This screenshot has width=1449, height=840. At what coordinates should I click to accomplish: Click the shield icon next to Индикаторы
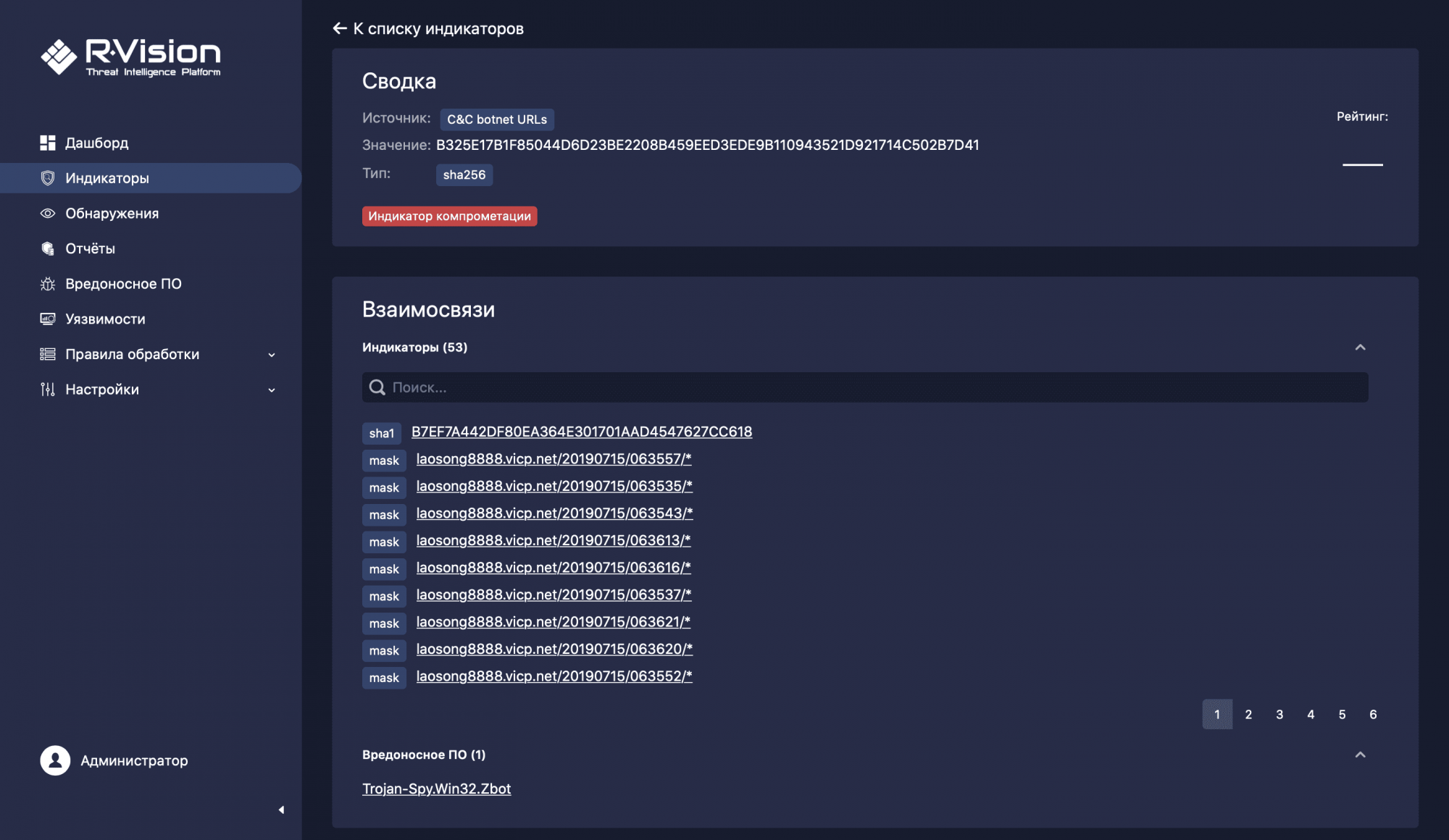[x=48, y=178]
